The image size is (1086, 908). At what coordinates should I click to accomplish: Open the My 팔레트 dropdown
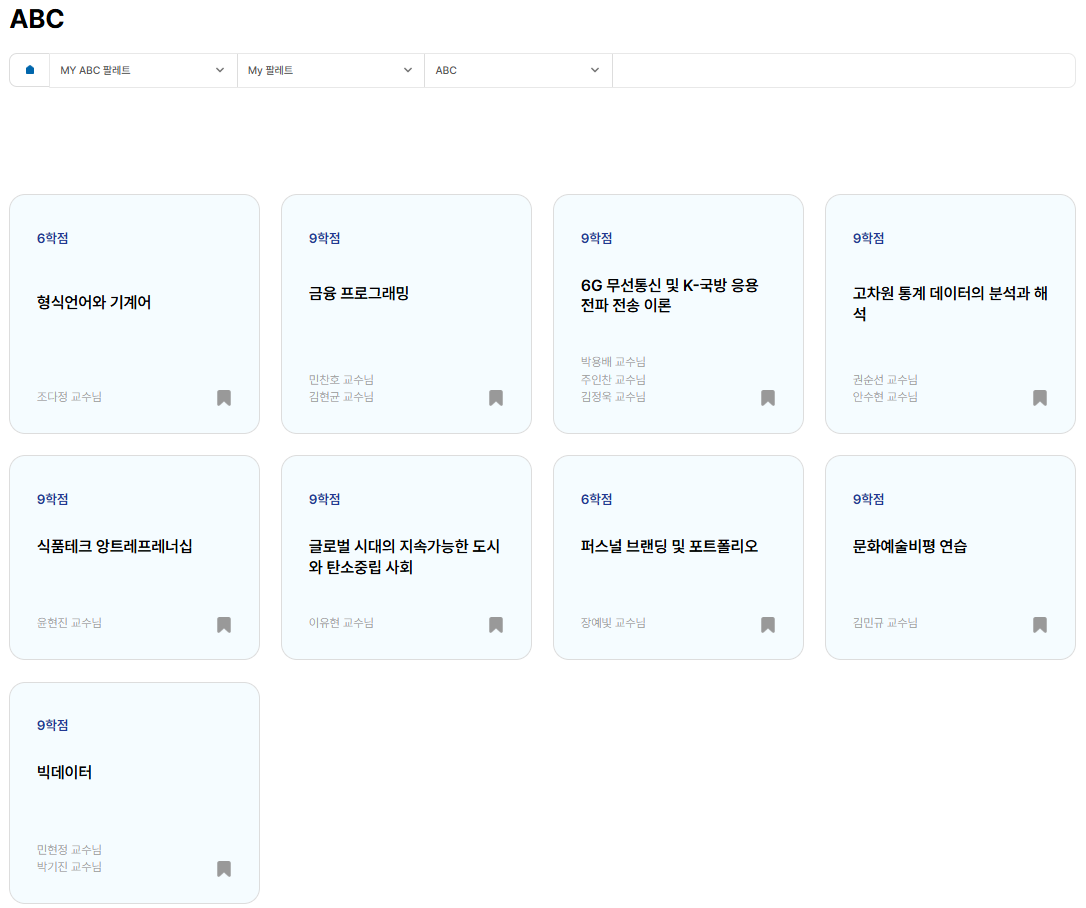(330, 70)
